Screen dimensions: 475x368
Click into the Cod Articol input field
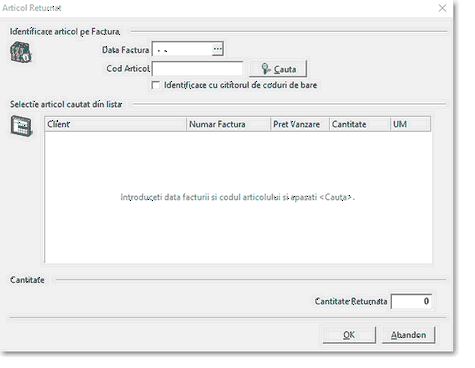click(197, 69)
